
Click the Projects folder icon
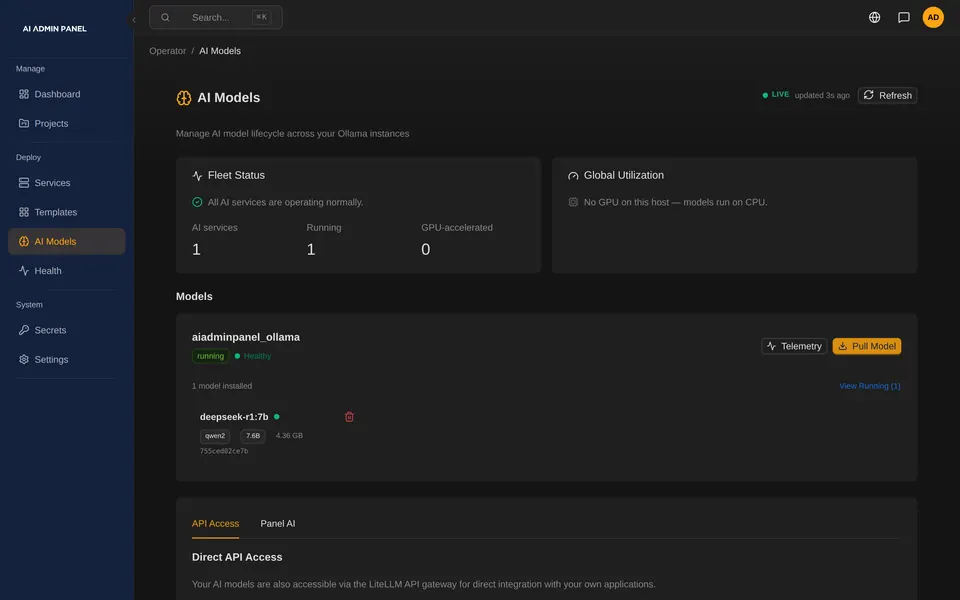(x=24, y=124)
